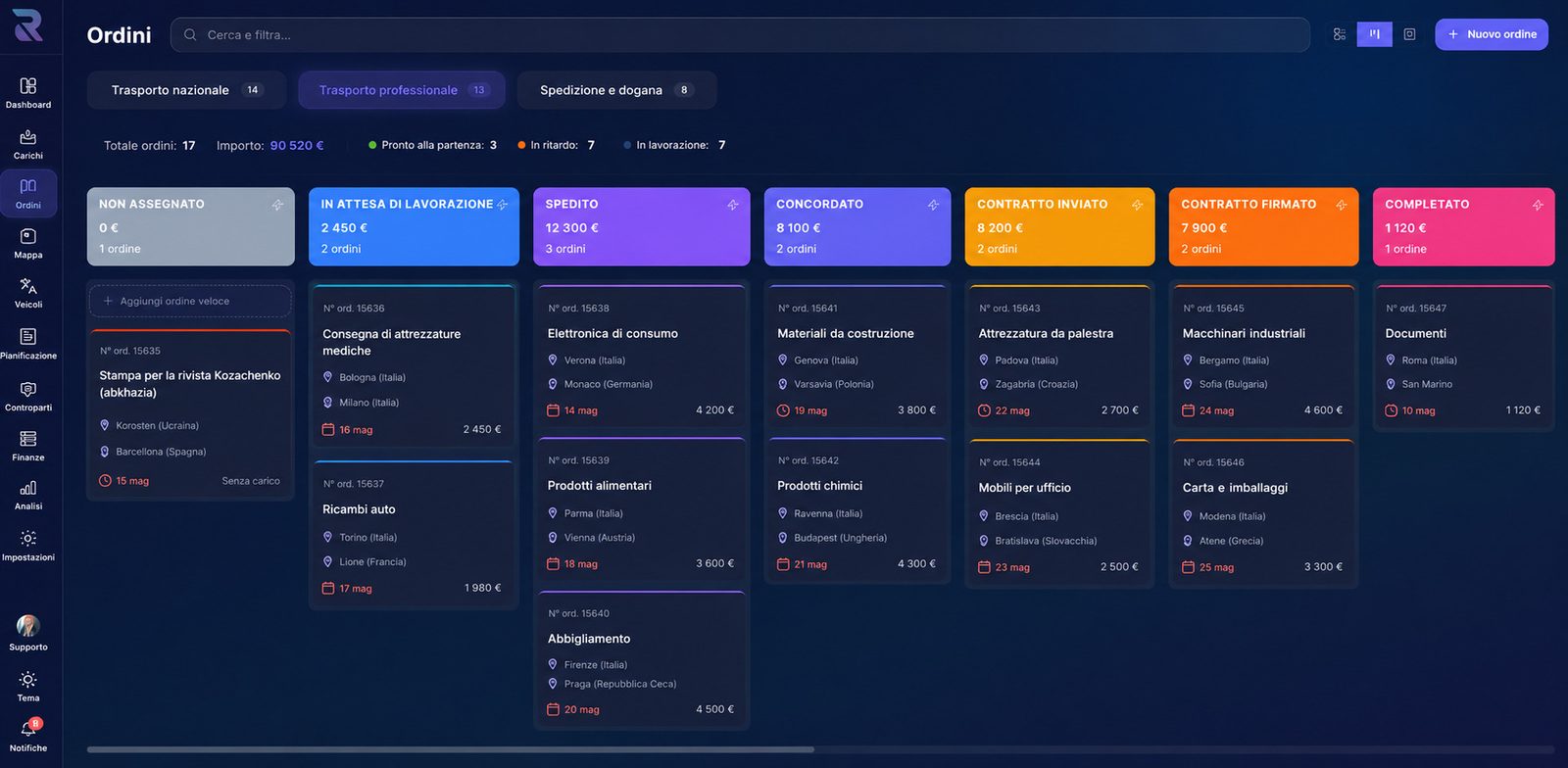The height and width of the screenshot is (768, 1568).
Task: Click the sparkle icon on Spedito column
Action: [732, 205]
